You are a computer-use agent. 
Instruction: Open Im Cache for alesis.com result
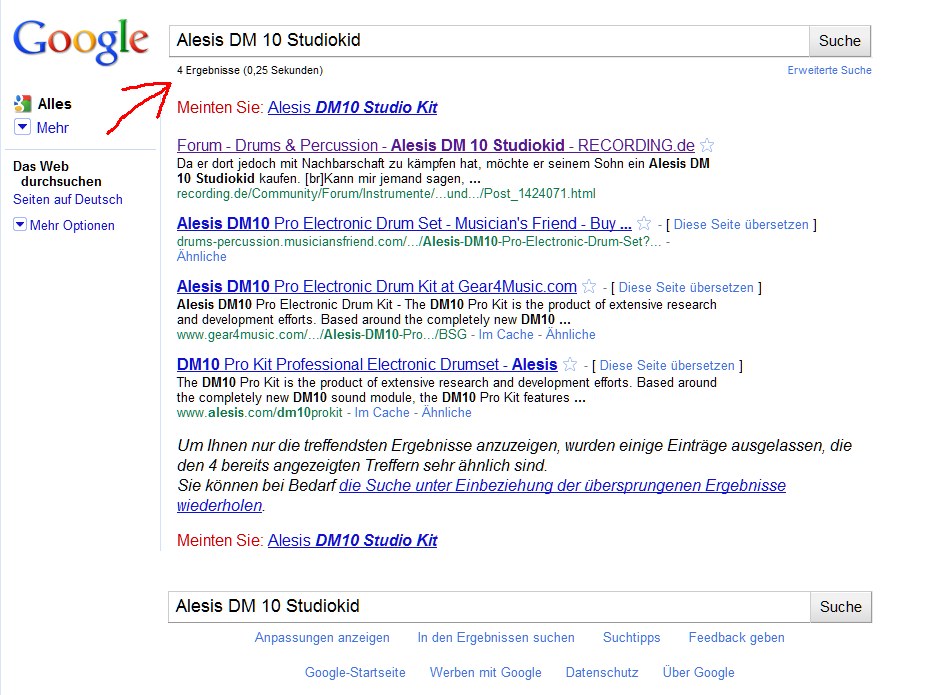click(x=382, y=413)
